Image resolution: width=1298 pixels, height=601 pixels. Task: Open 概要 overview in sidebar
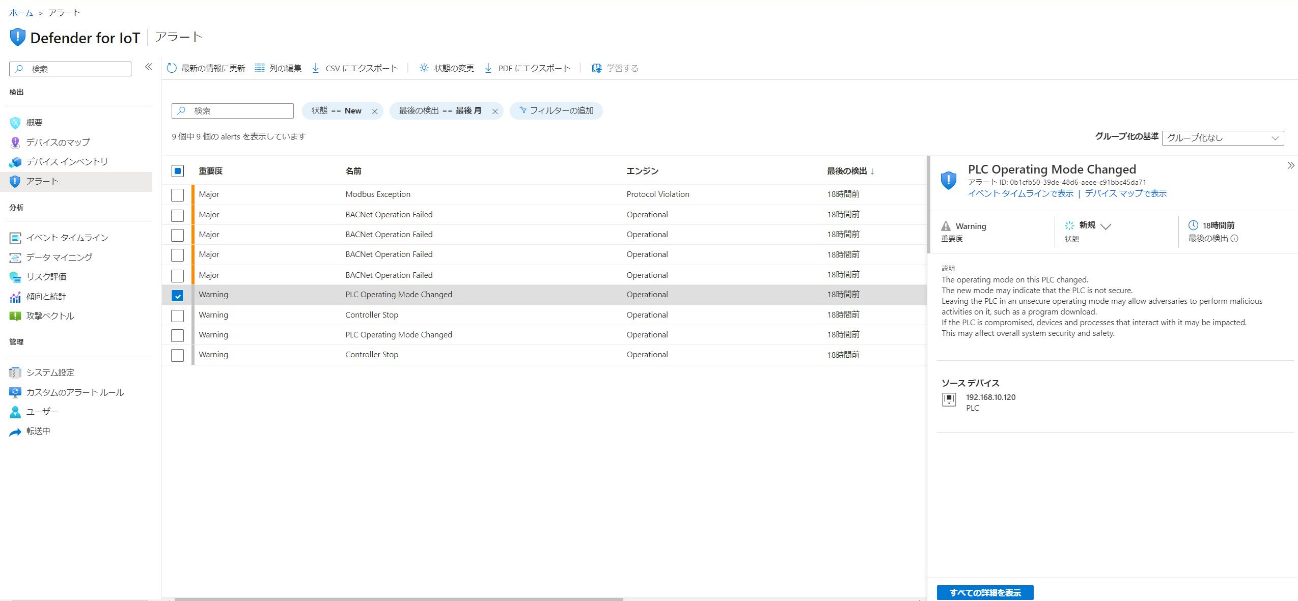[34, 122]
